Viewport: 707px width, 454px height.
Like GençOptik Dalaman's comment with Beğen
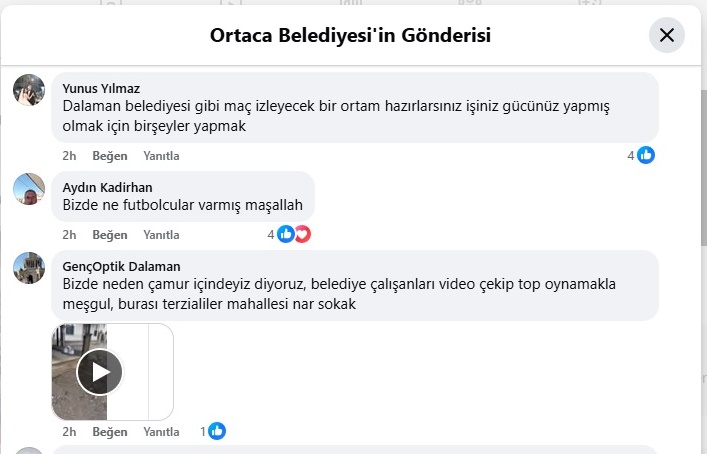pos(110,432)
